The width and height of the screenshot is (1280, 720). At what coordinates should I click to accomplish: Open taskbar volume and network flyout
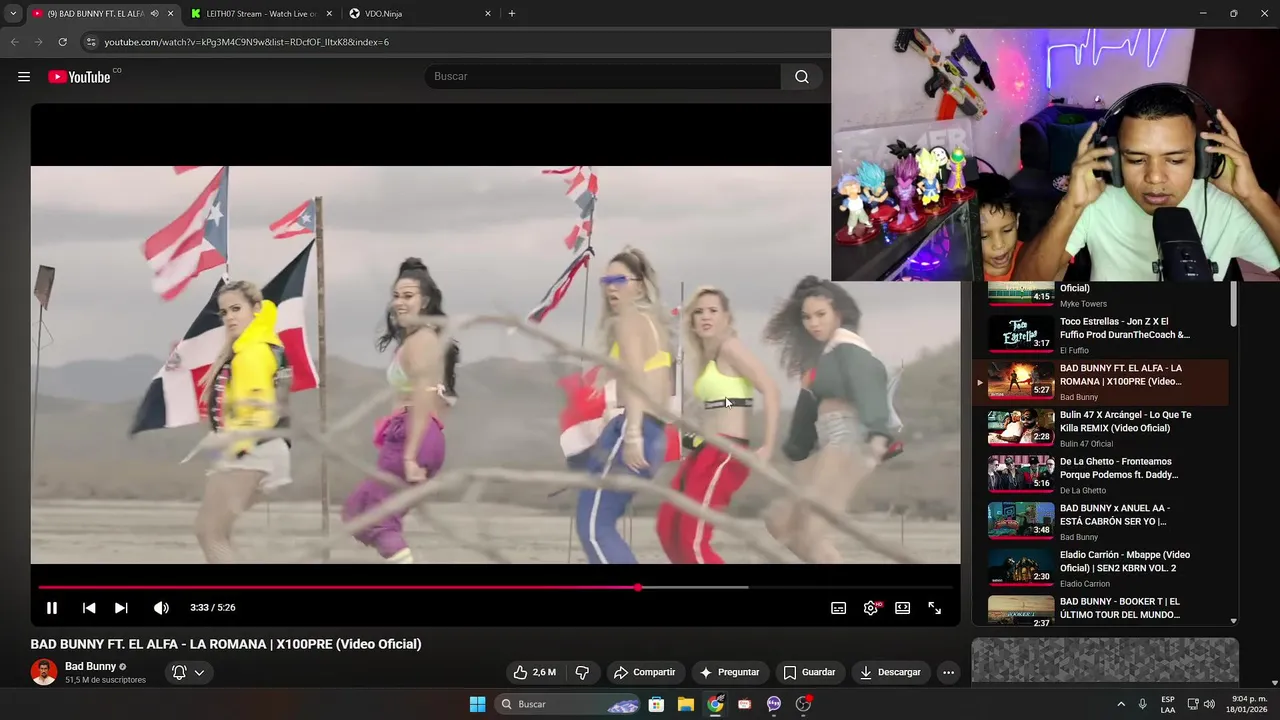click(x=1203, y=704)
